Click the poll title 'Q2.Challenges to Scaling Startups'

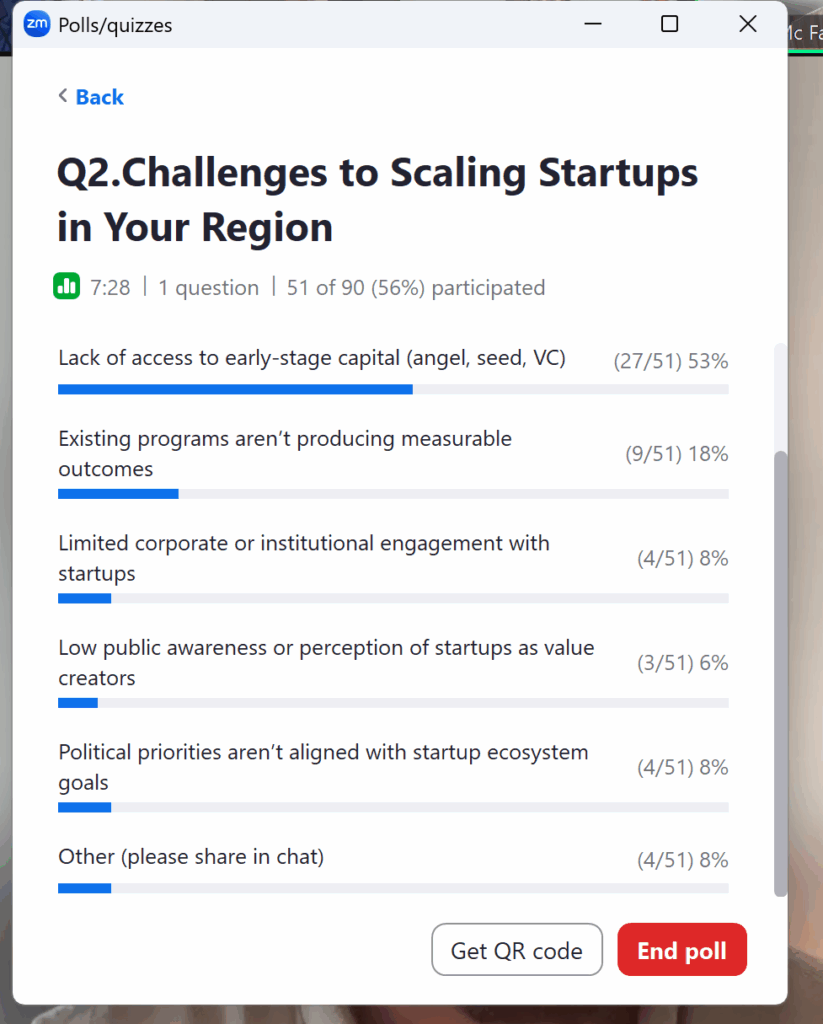click(x=377, y=199)
